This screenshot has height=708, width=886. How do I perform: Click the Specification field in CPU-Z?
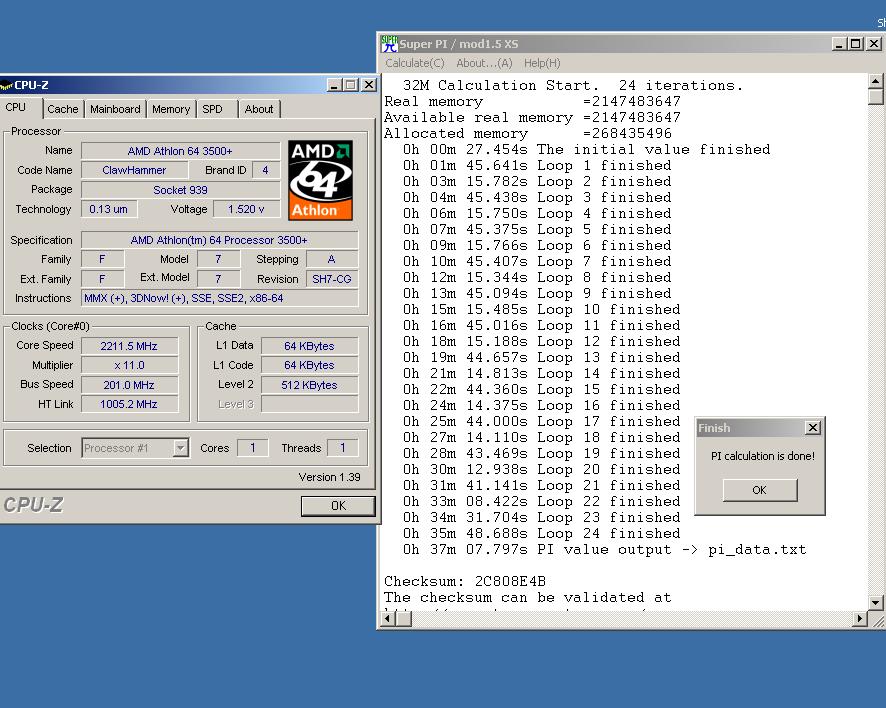click(219, 240)
